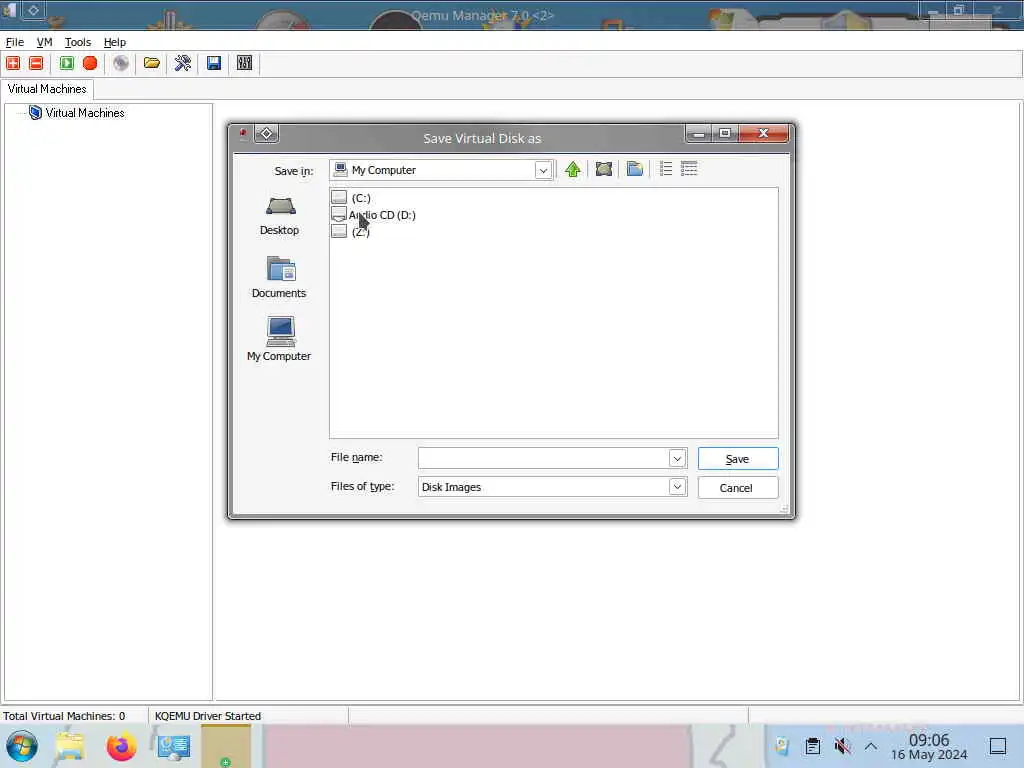
Task: Click the green up-folder arrow in dialog
Action: [573, 170]
